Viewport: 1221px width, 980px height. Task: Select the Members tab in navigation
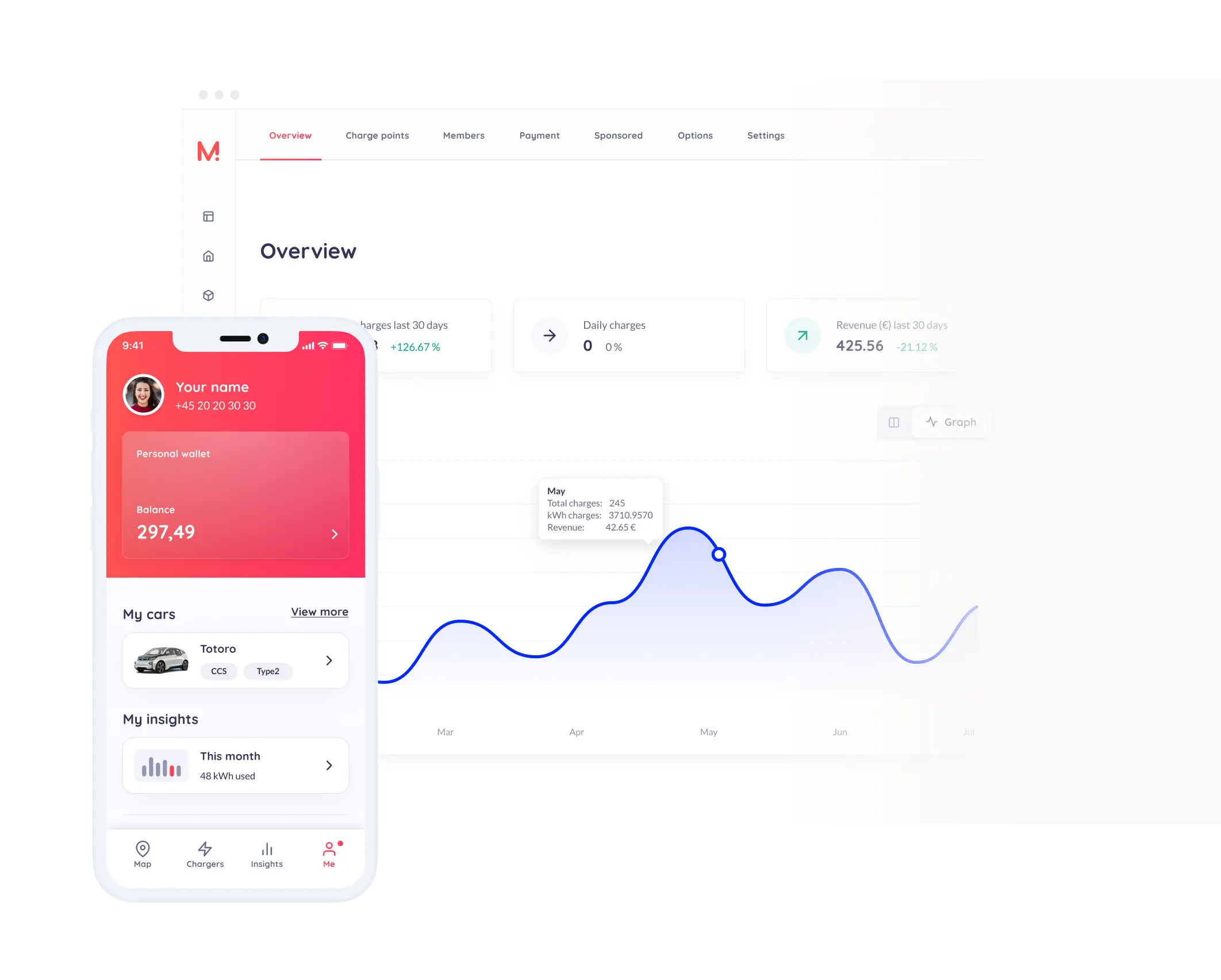pyautogui.click(x=464, y=136)
